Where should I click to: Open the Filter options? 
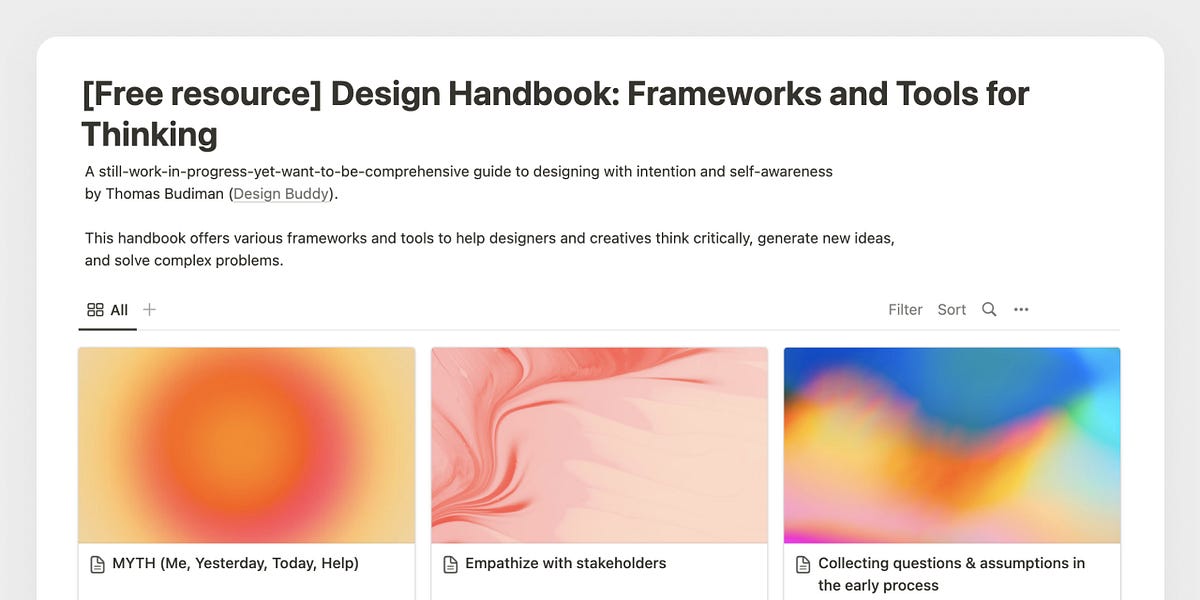[905, 310]
